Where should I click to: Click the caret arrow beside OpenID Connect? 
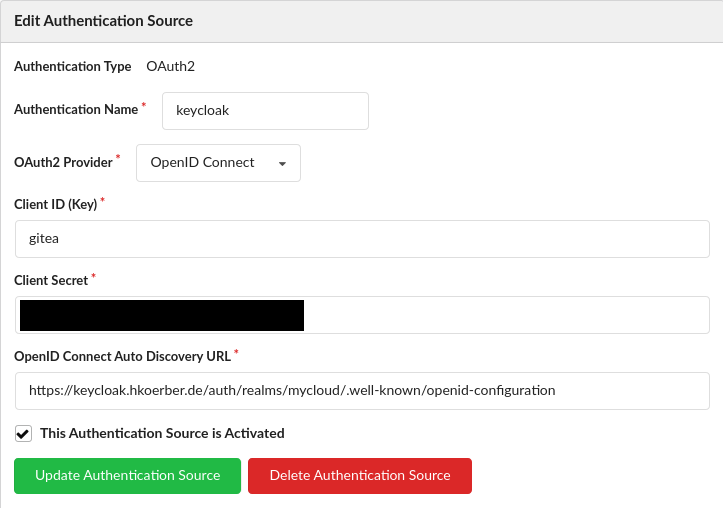point(283,164)
